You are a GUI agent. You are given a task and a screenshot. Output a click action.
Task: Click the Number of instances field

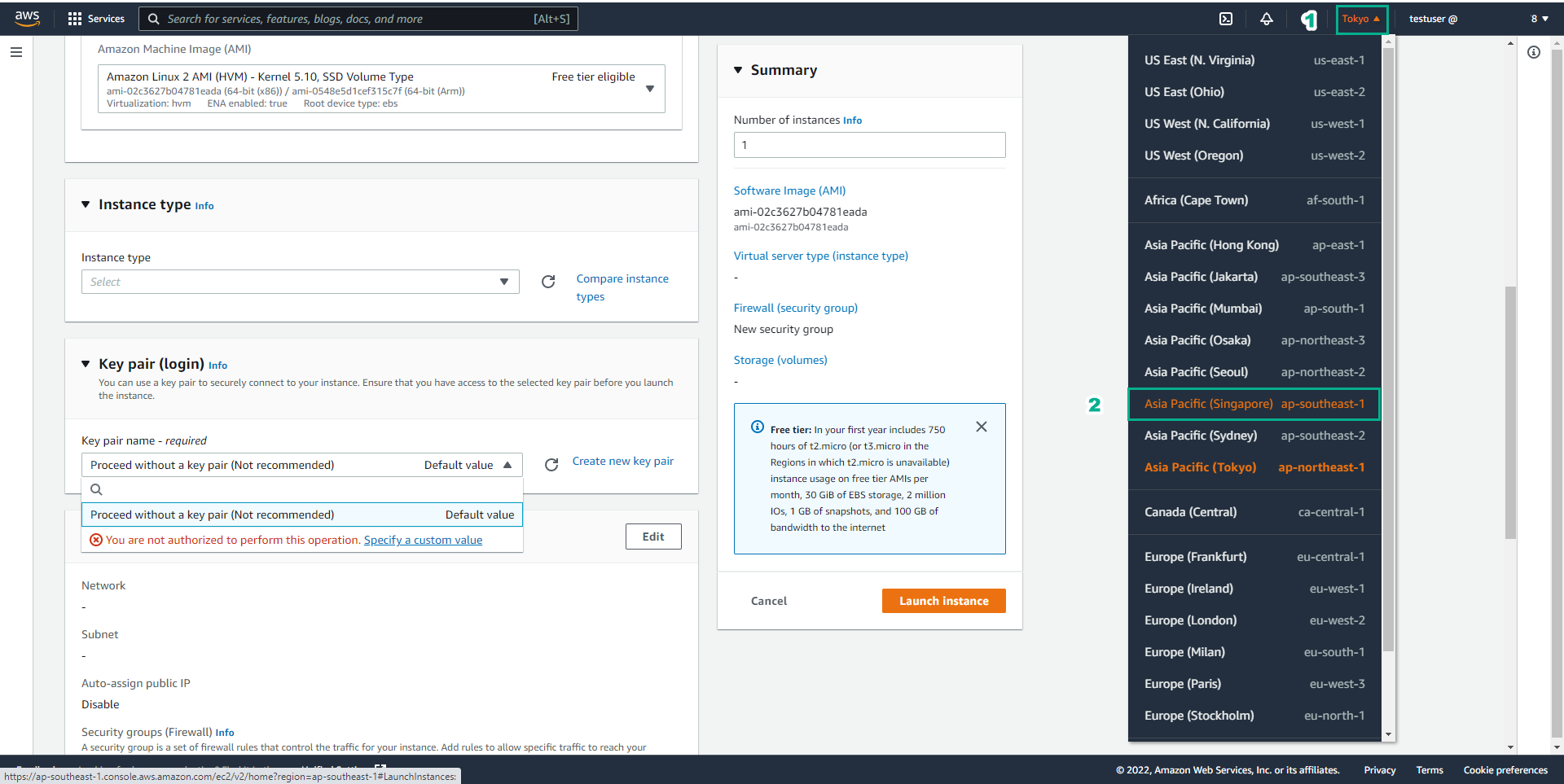(x=870, y=145)
